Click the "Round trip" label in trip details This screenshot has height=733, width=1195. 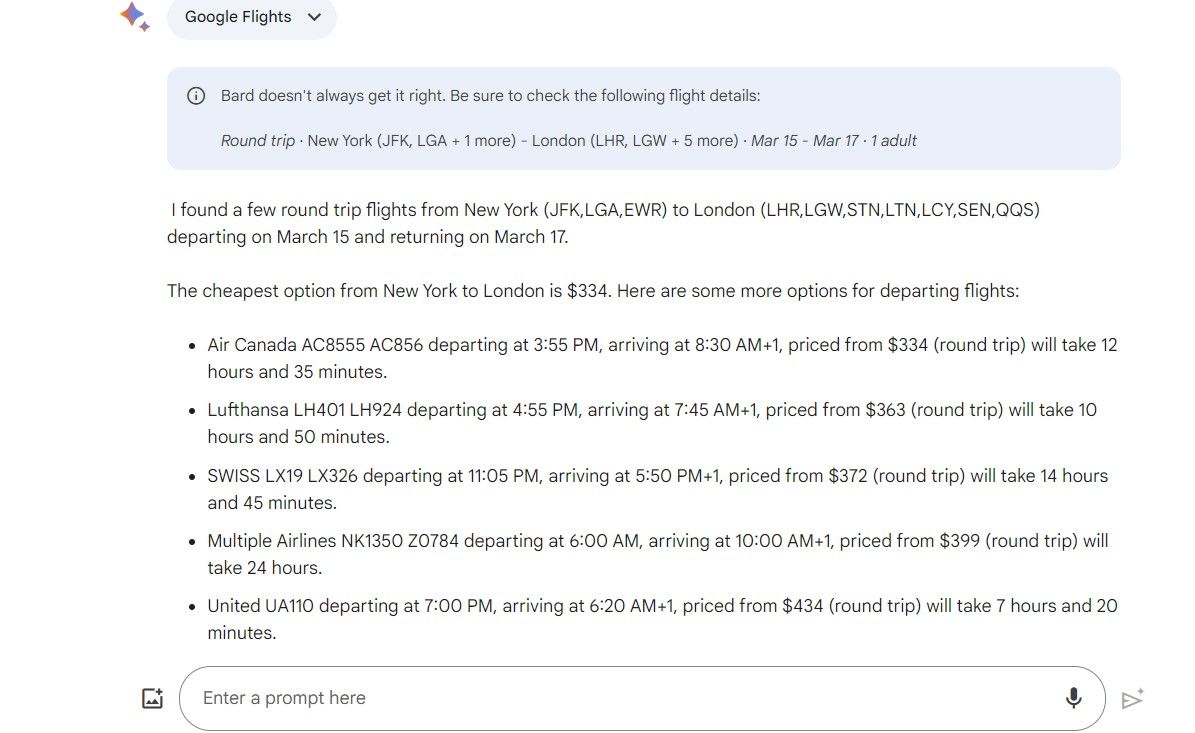click(x=257, y=141)
